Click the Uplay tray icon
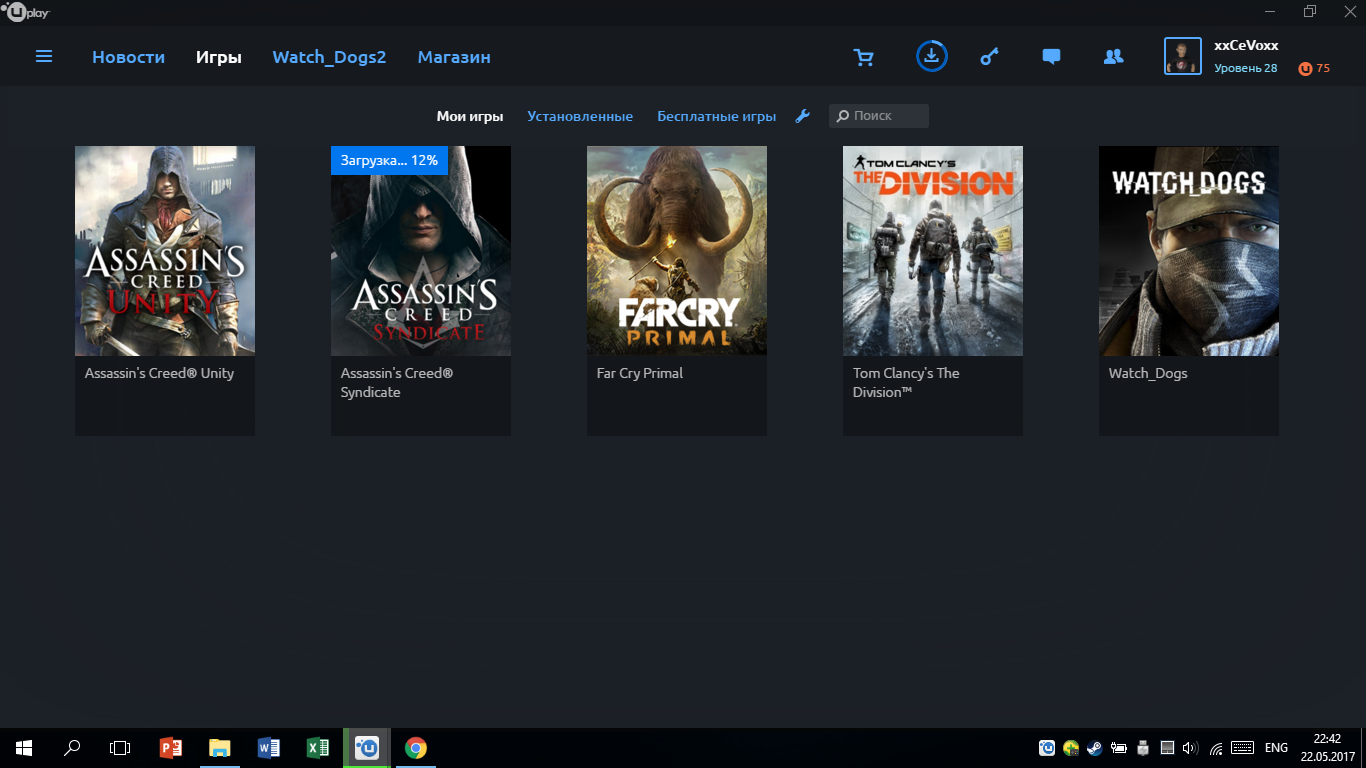 point(1047,748)
